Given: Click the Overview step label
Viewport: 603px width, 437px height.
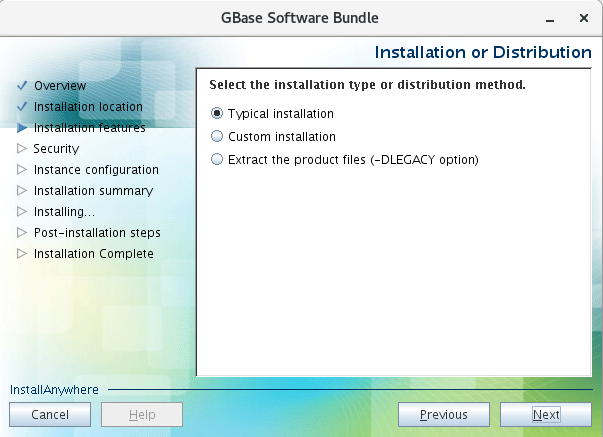Looking at the screenshot, I should (60, 85).
